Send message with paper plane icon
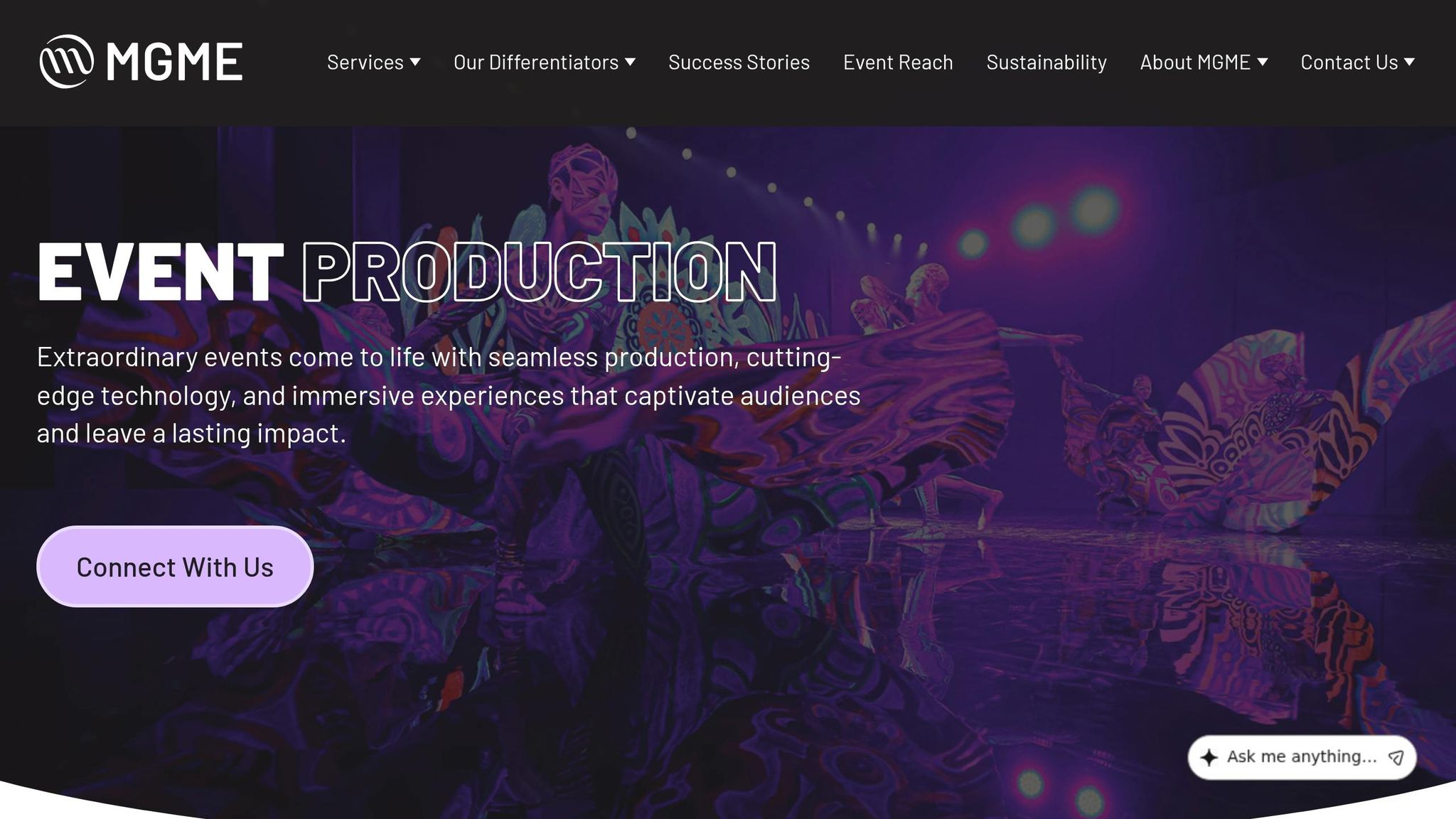Image resolution: width=1456 pixels, height=819 pixels. [x=1396, y=758]
